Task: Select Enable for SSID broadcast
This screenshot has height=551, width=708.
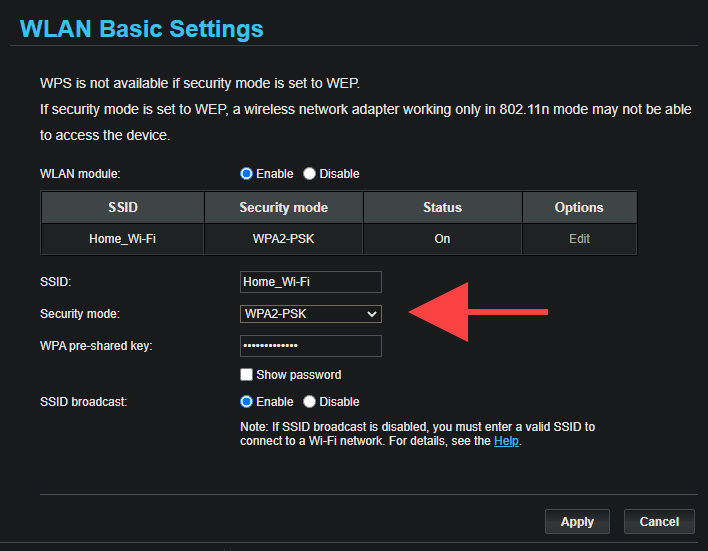Action: pyautogui.click(x=246, y=402)
